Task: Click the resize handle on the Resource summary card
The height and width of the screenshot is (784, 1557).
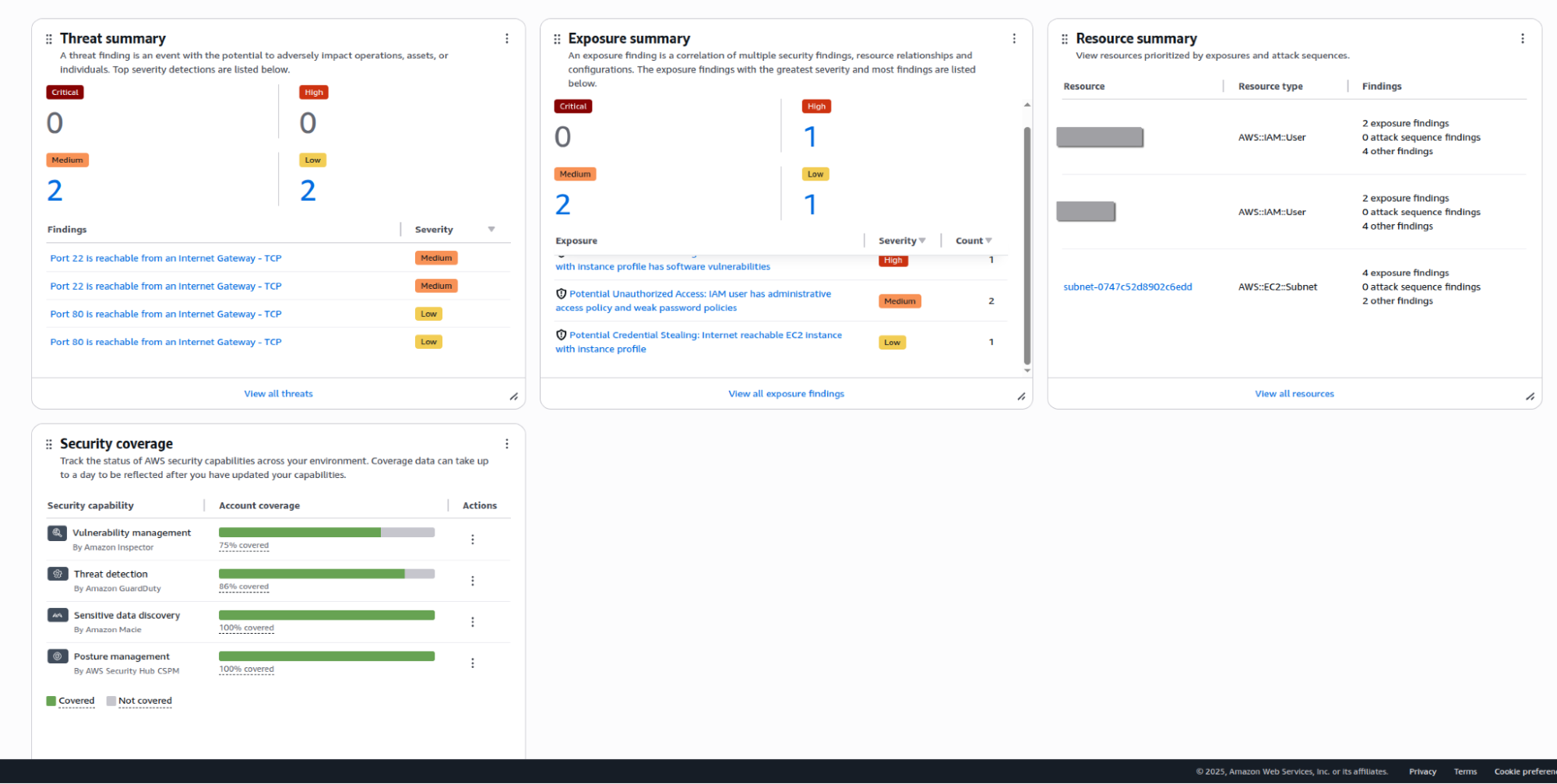Action: (x=1529, y=396)
